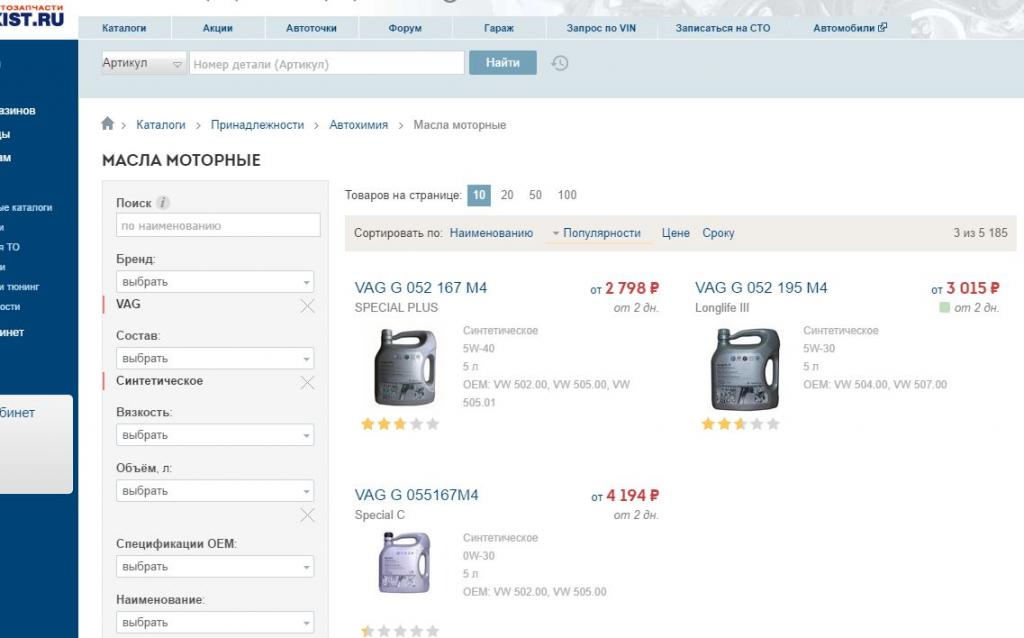Sort products by Сроку

click(x=718, y=233)
